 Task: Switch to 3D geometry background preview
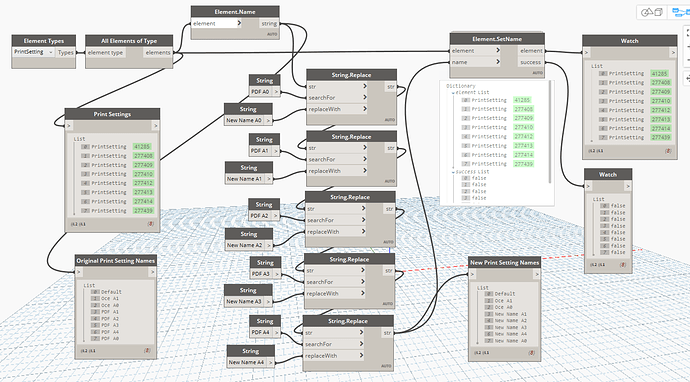tap(652, 12)
